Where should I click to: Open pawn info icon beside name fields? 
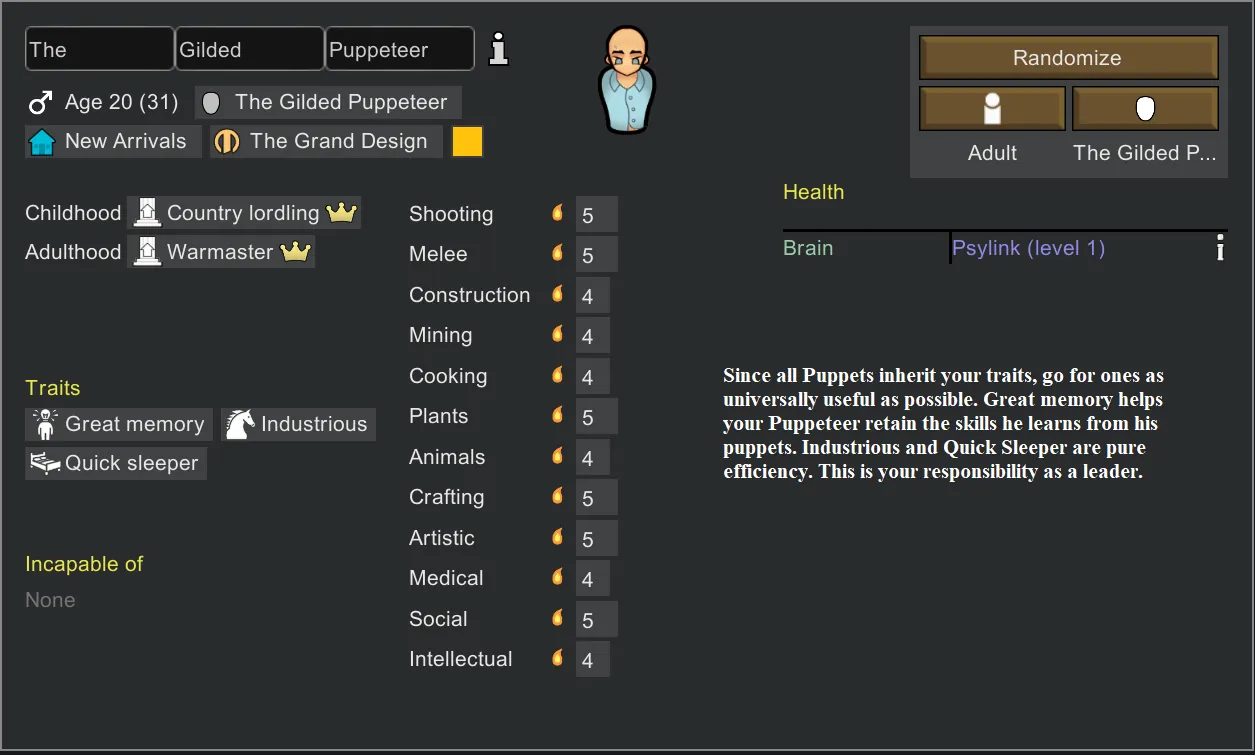498,49
